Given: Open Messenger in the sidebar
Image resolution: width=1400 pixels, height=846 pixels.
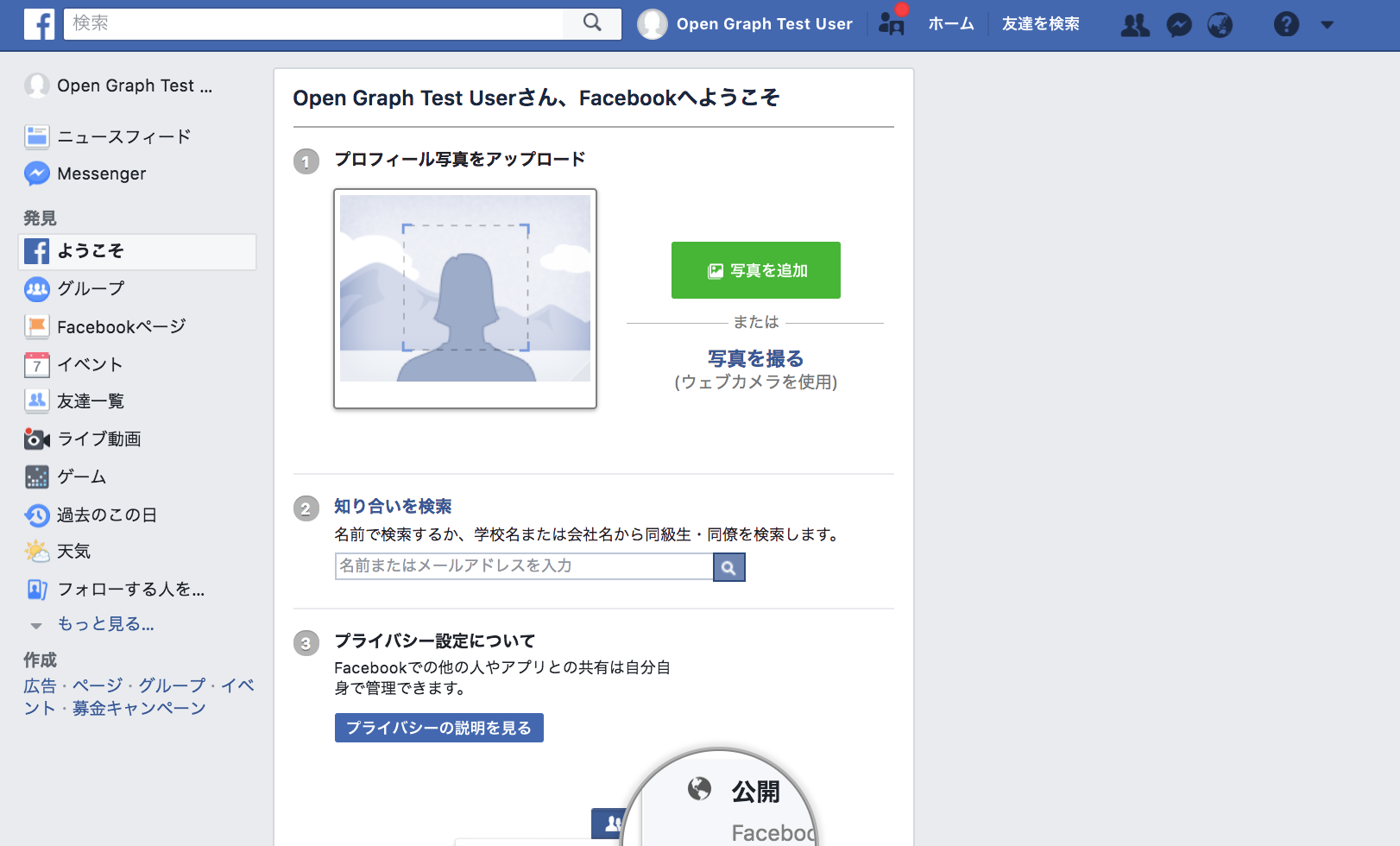Looking at the screenshot, I should (101, 174).
